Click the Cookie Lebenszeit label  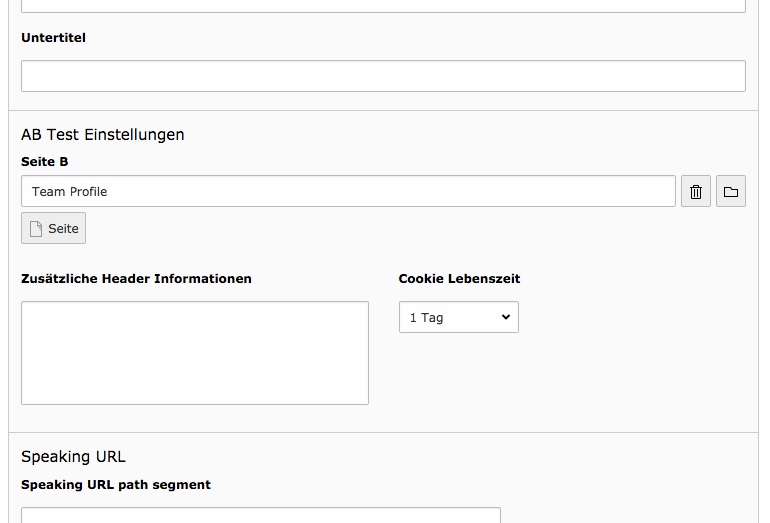click(x=459, y=278)
